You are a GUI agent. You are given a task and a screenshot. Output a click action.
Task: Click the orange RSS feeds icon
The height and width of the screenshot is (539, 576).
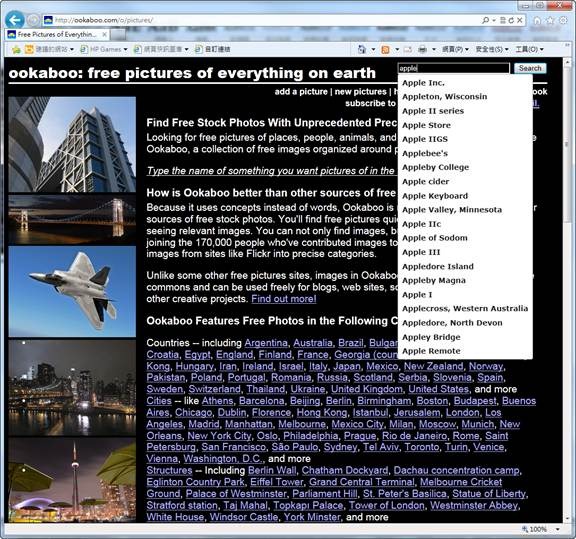[x=385, y=49]
